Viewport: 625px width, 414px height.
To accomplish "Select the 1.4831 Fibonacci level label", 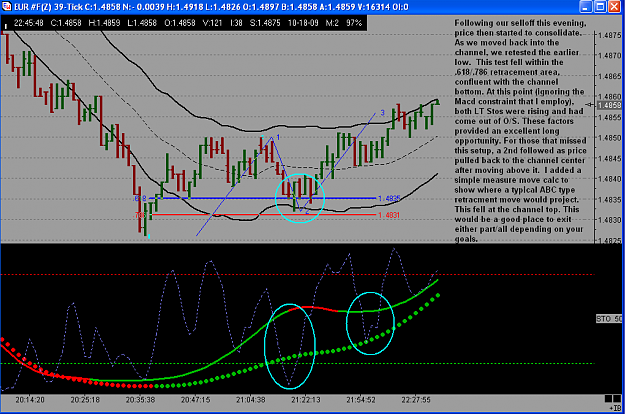I will [x=389, y=215].
